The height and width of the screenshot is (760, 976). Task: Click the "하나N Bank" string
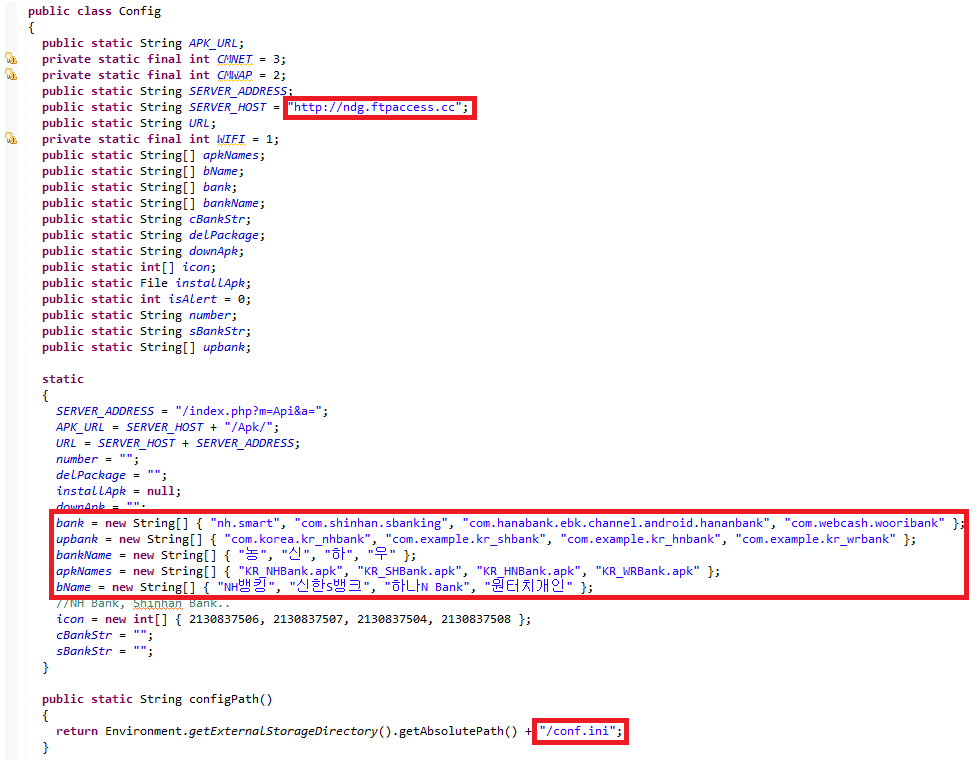click(x=427, y=586)
